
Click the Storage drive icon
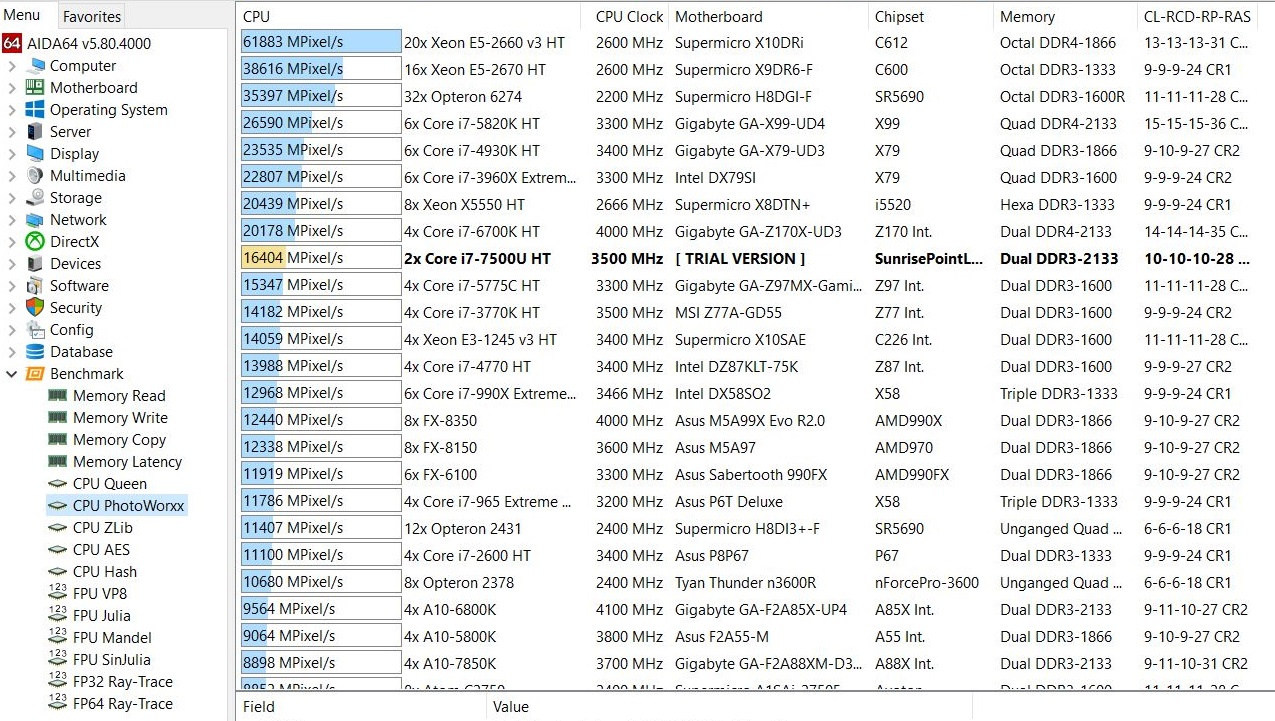pyautogui.click(x=35, y=198)
